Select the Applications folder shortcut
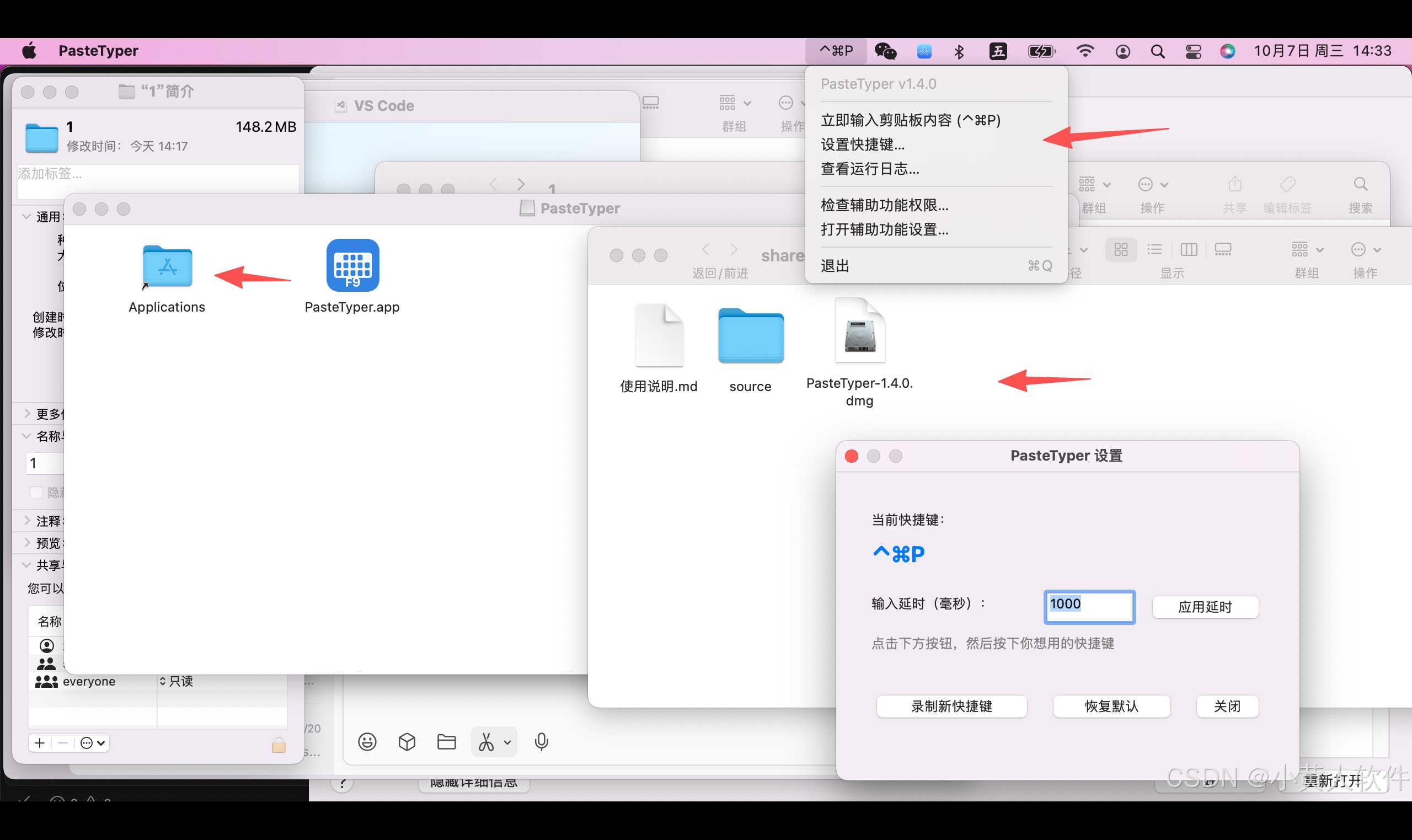The height and width of the screenshot is (840, 1412). pos(167,279)
